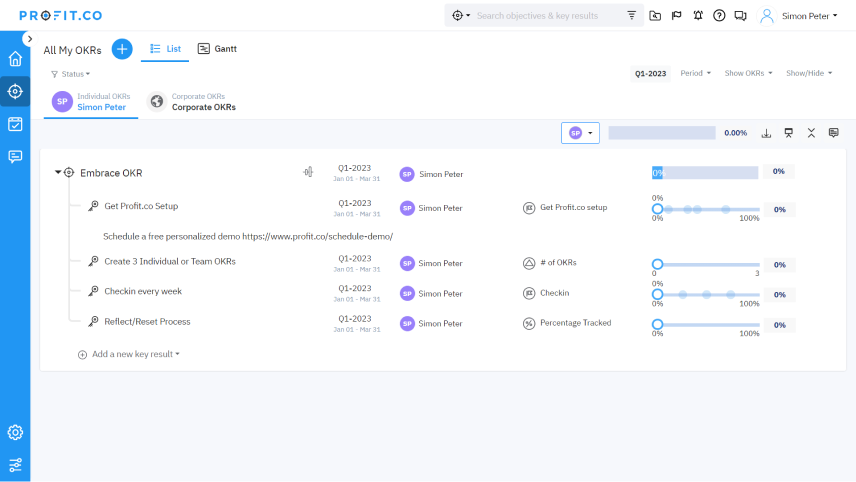Select the Corporate OKRs tab
The image size is (856, 482).
(192, 102)
